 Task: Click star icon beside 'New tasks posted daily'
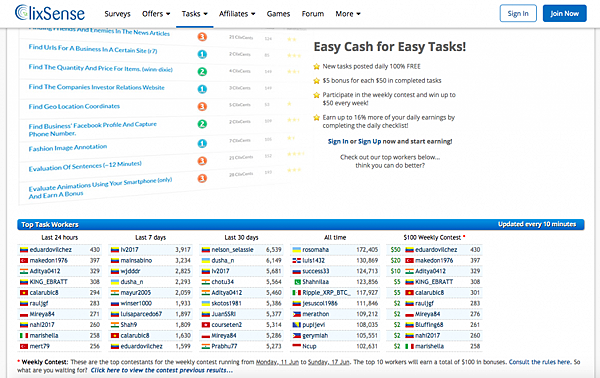pyautogui.click(x=316, y=67)
